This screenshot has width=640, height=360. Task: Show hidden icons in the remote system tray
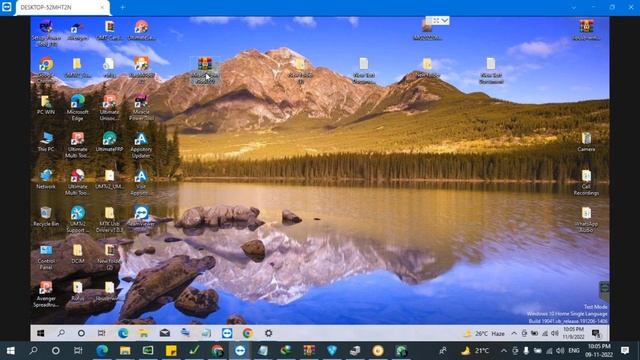pos(514,333)
